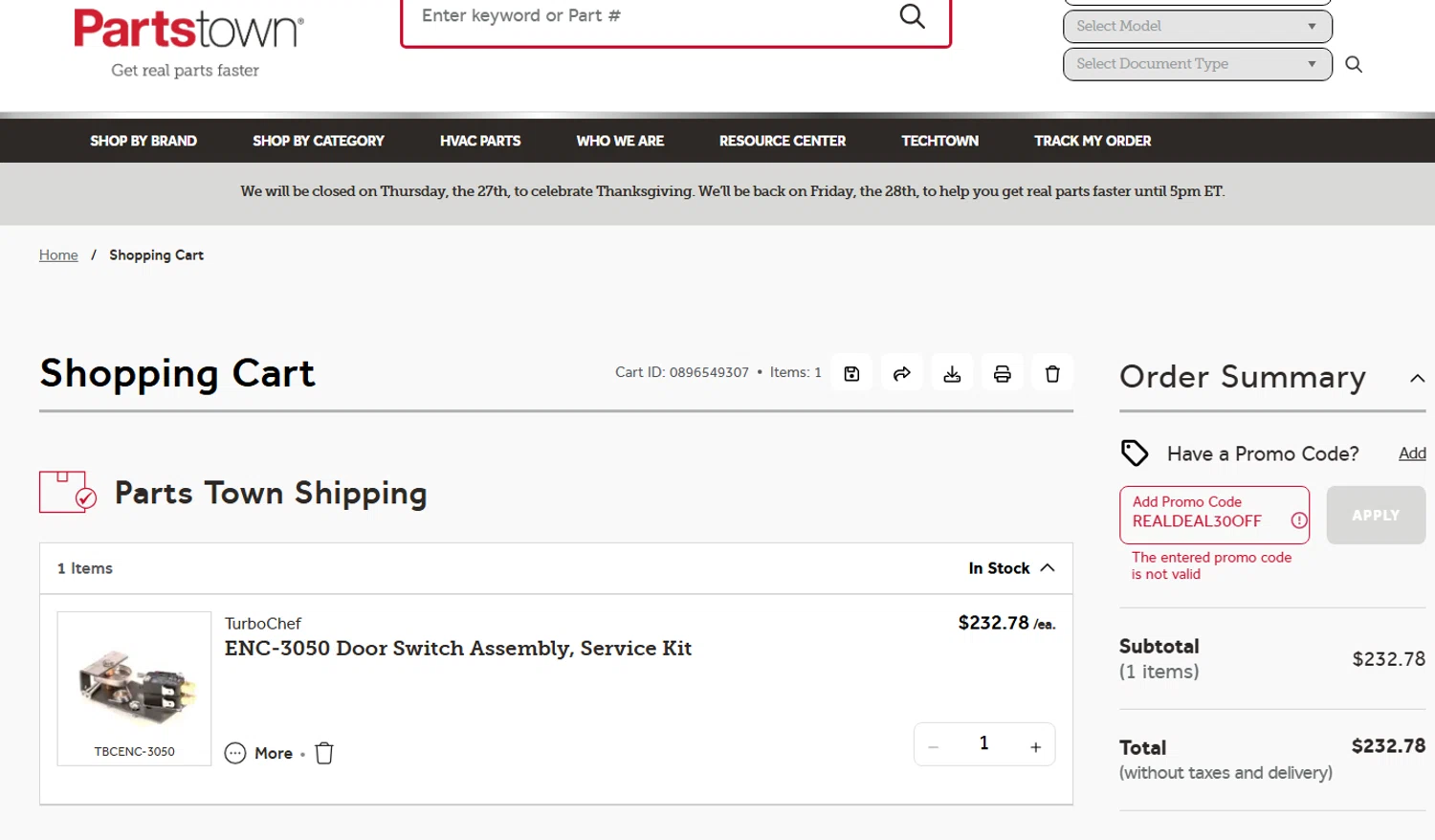Print the cart using printer icon
Screen dimensions: 1435x840
tap(1002, 373)
